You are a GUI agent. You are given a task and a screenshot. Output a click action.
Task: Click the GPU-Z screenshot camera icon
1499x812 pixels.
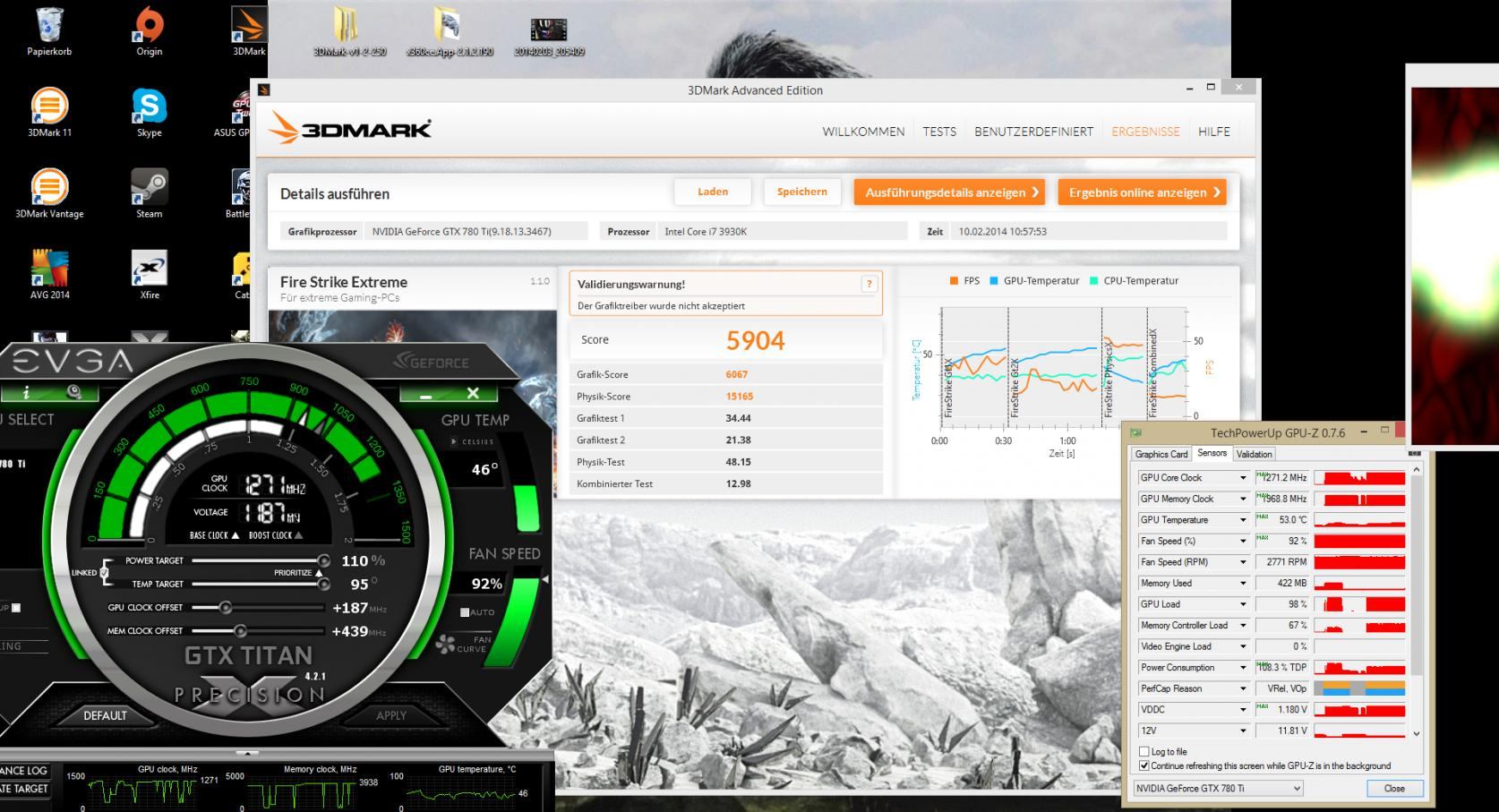[x=1414, y=454]
